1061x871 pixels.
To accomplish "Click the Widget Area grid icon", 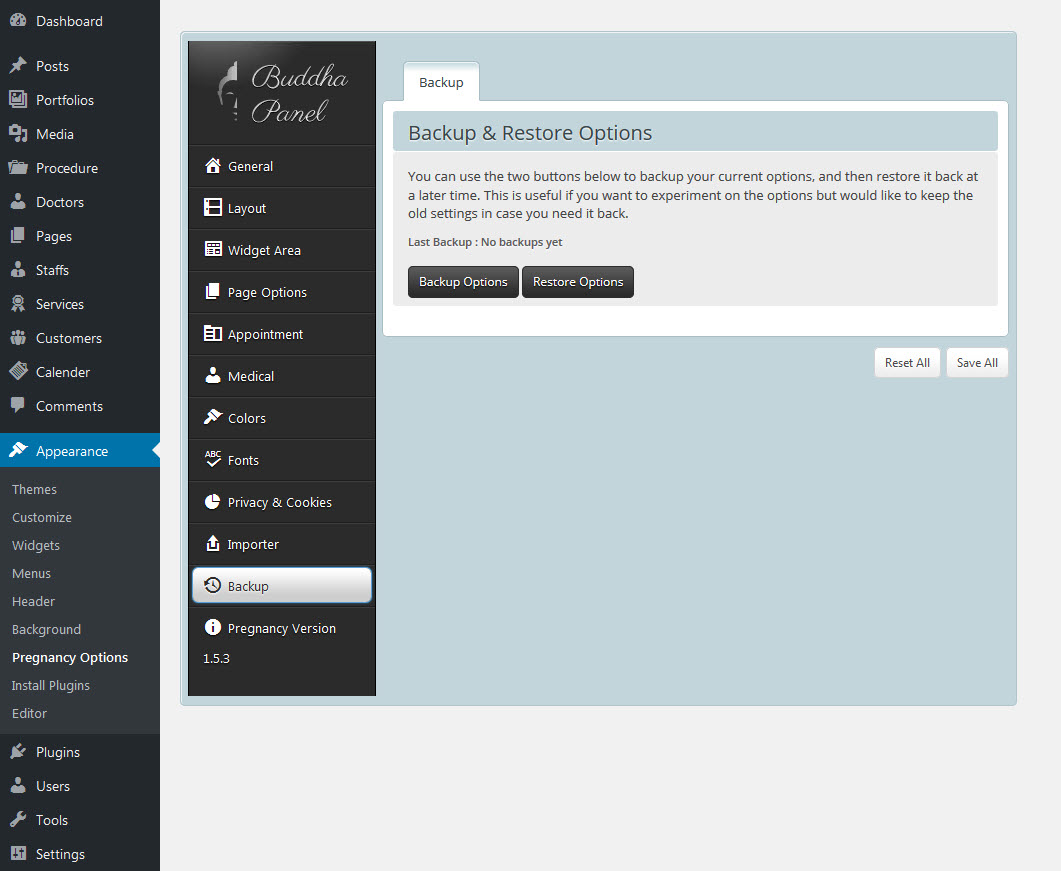I will (212, 250).
